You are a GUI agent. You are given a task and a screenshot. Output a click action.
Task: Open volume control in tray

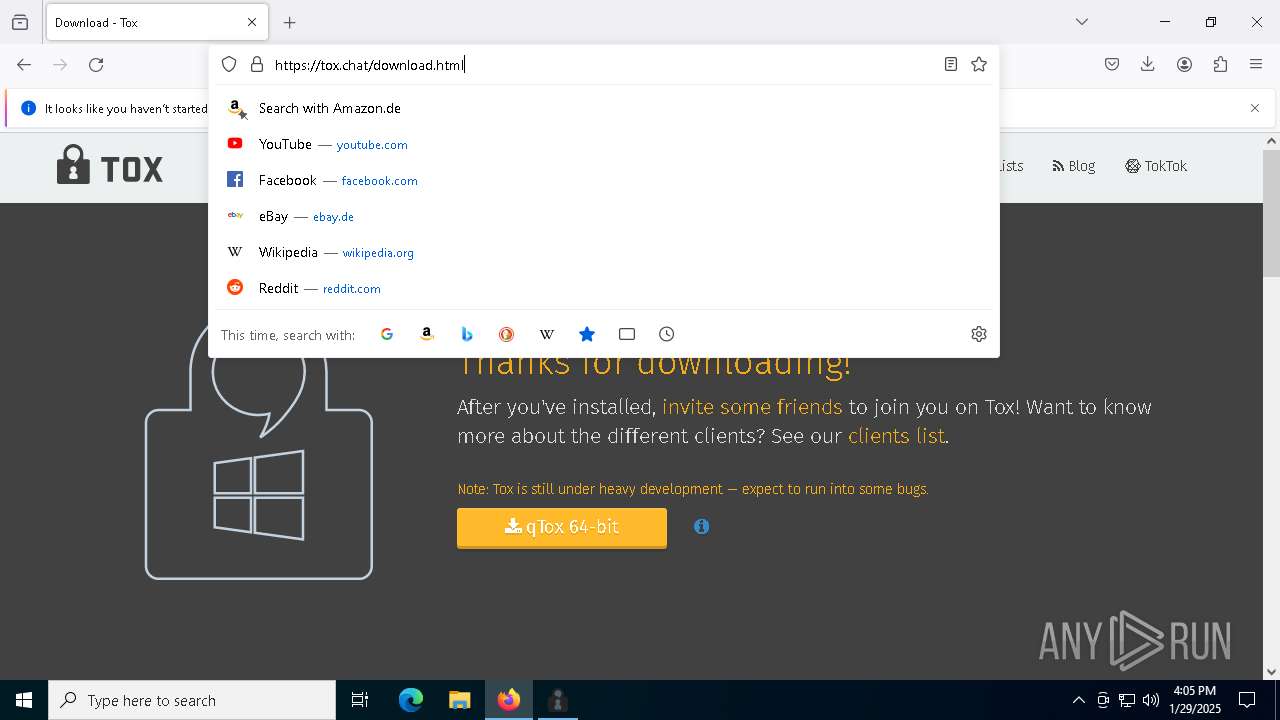click(x=1151, y=700)
